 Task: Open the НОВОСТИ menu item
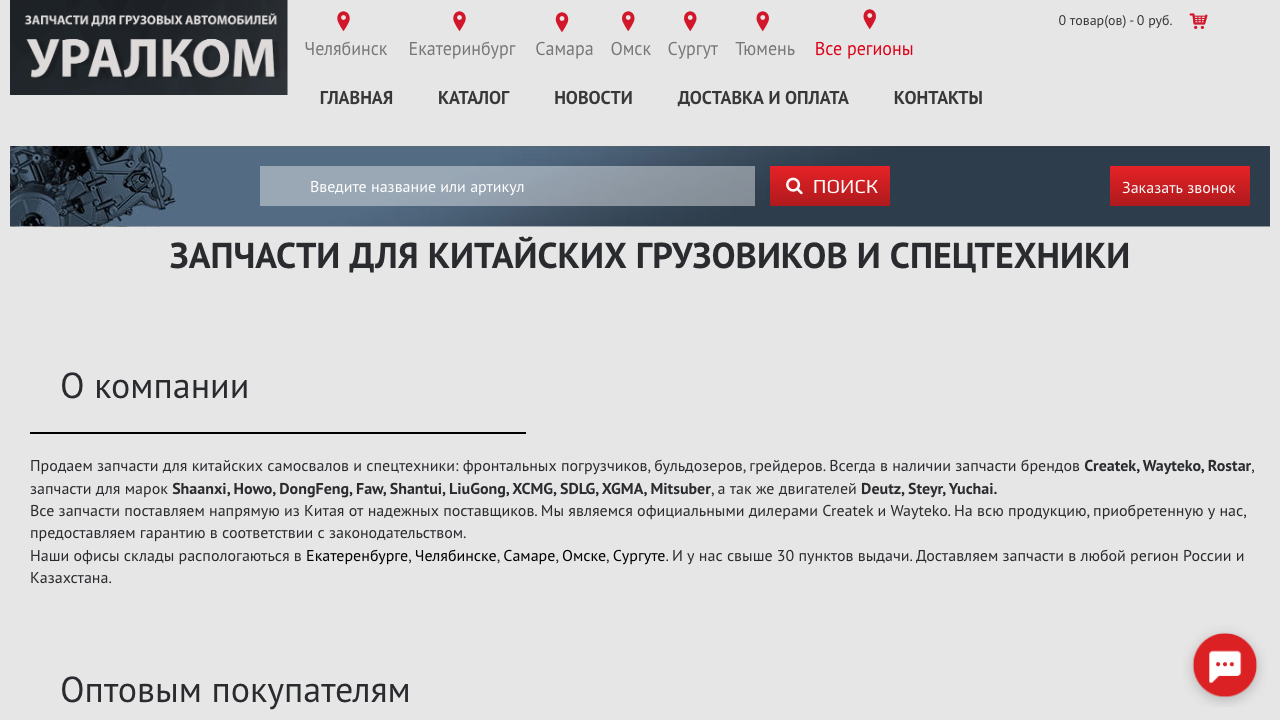[593, 98]
